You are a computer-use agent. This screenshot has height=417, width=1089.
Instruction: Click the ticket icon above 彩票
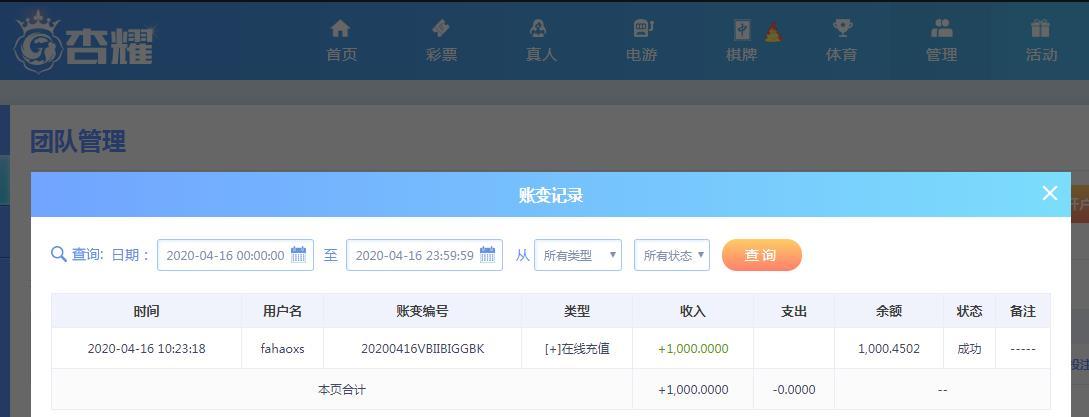coord(441,28)
